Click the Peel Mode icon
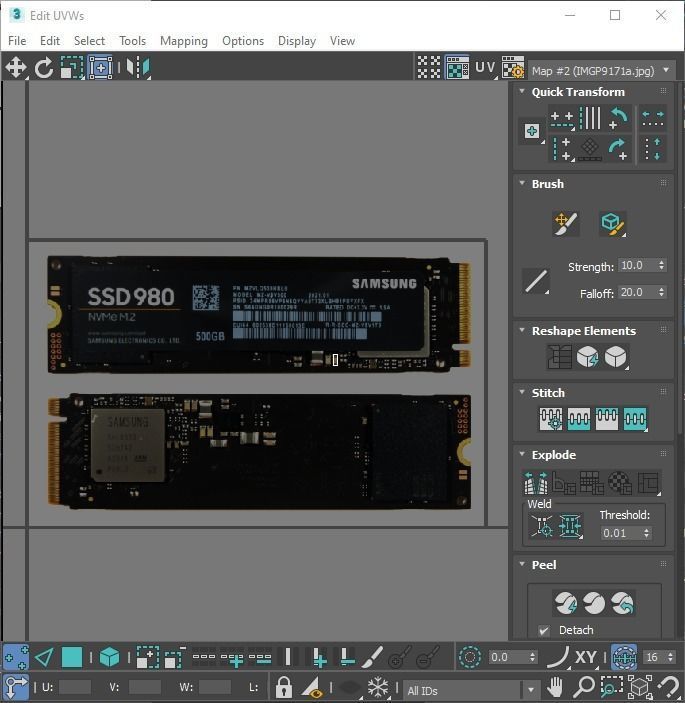The height and width of the screenshot is (703, 685). point(594,603)
